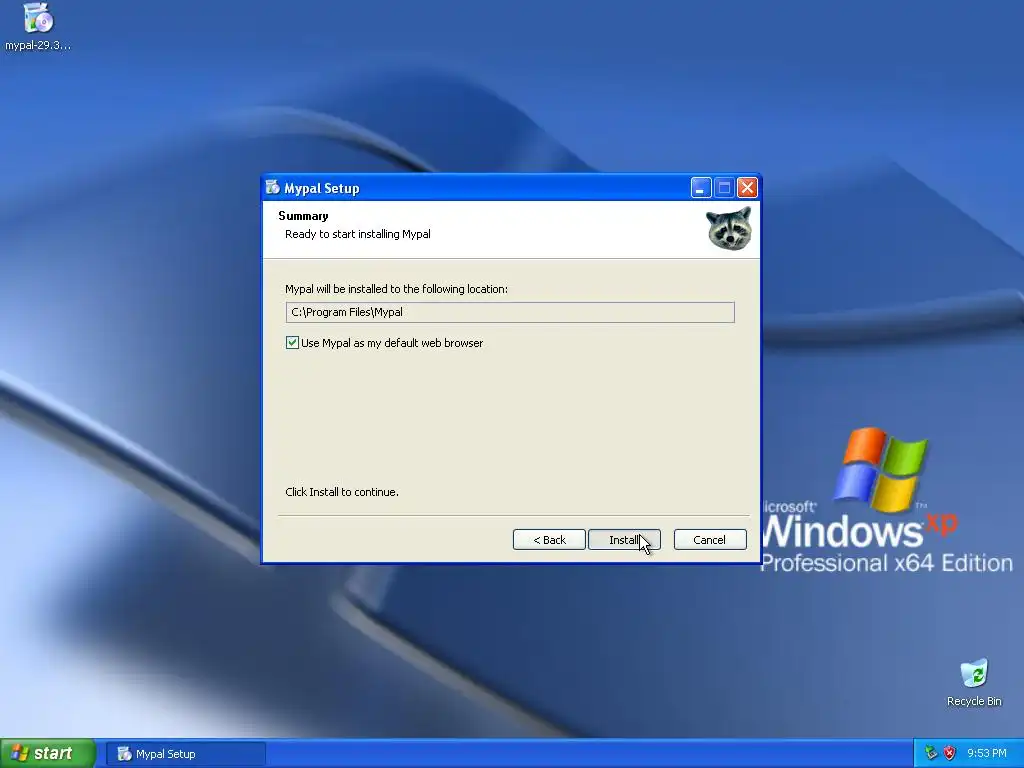
Task: Click the 'Ready to start installing Mypal' text
Action: coord(358,234)
